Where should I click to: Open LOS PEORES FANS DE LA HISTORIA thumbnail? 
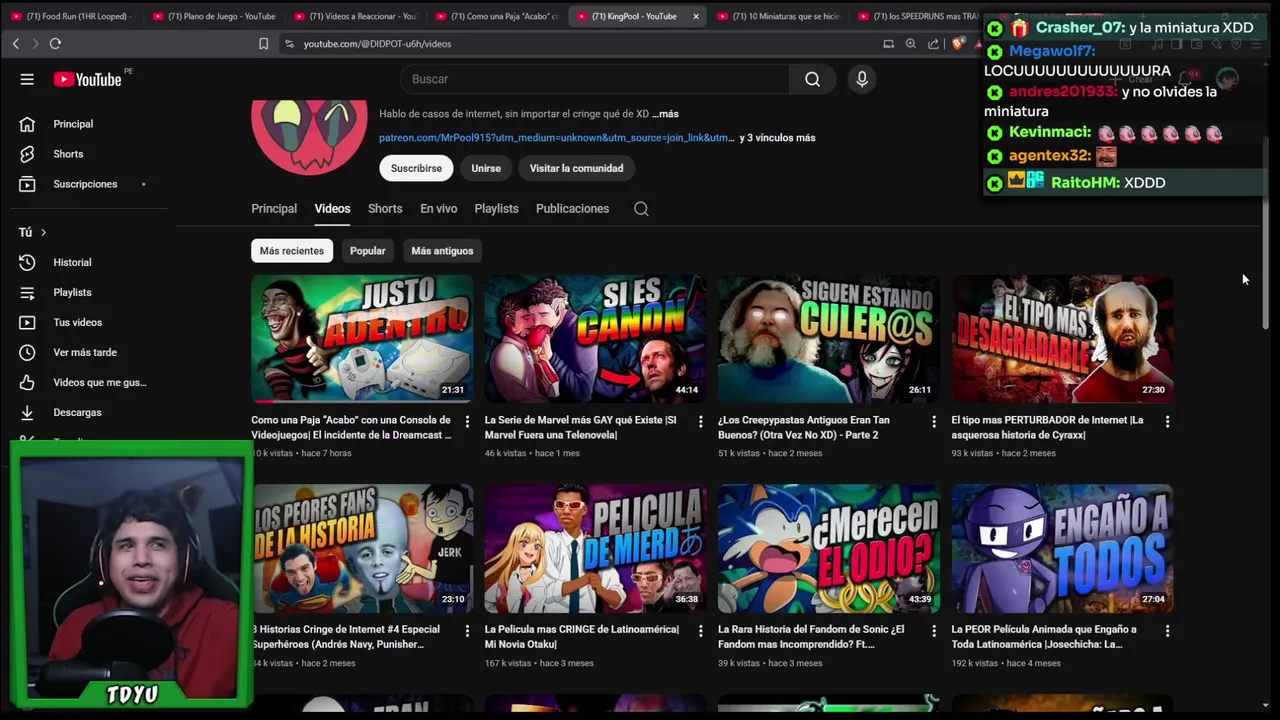(x=362, y=548)
